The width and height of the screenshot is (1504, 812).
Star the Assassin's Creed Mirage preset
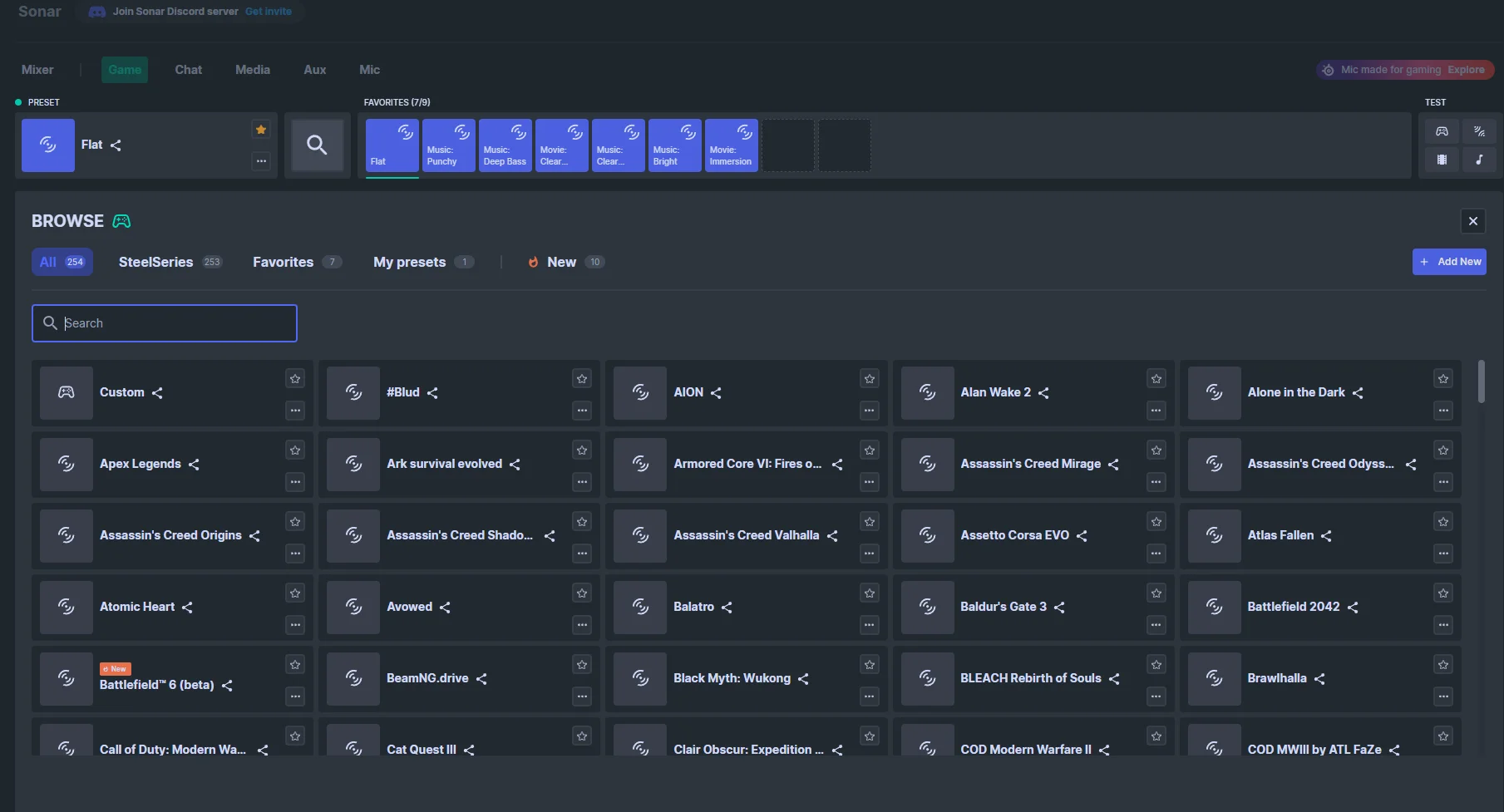pyautogui.click(x=1156, y=450)
